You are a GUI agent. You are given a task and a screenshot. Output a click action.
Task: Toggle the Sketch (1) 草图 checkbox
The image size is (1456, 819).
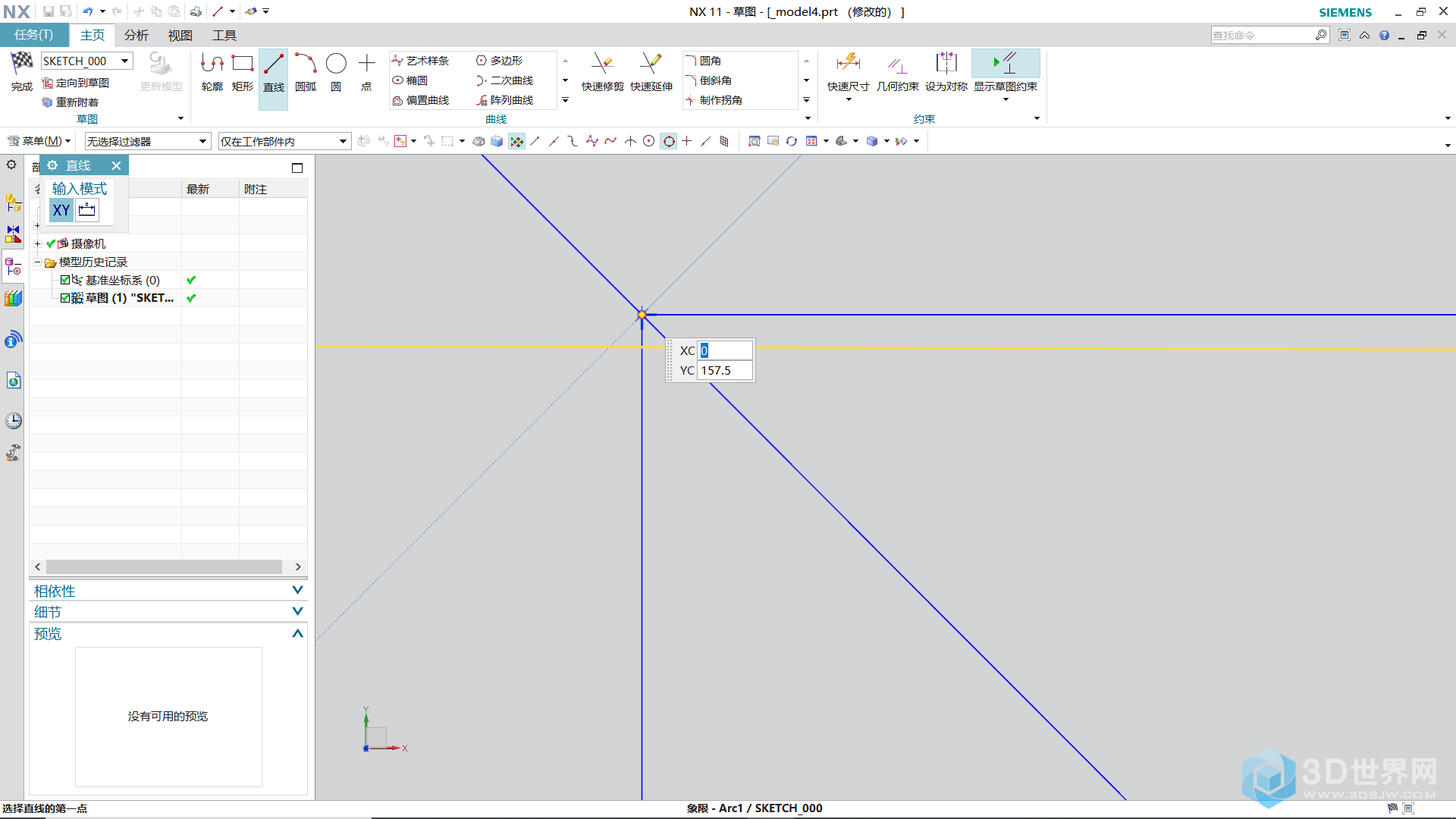pyautogui.click(x=65, y=298)
